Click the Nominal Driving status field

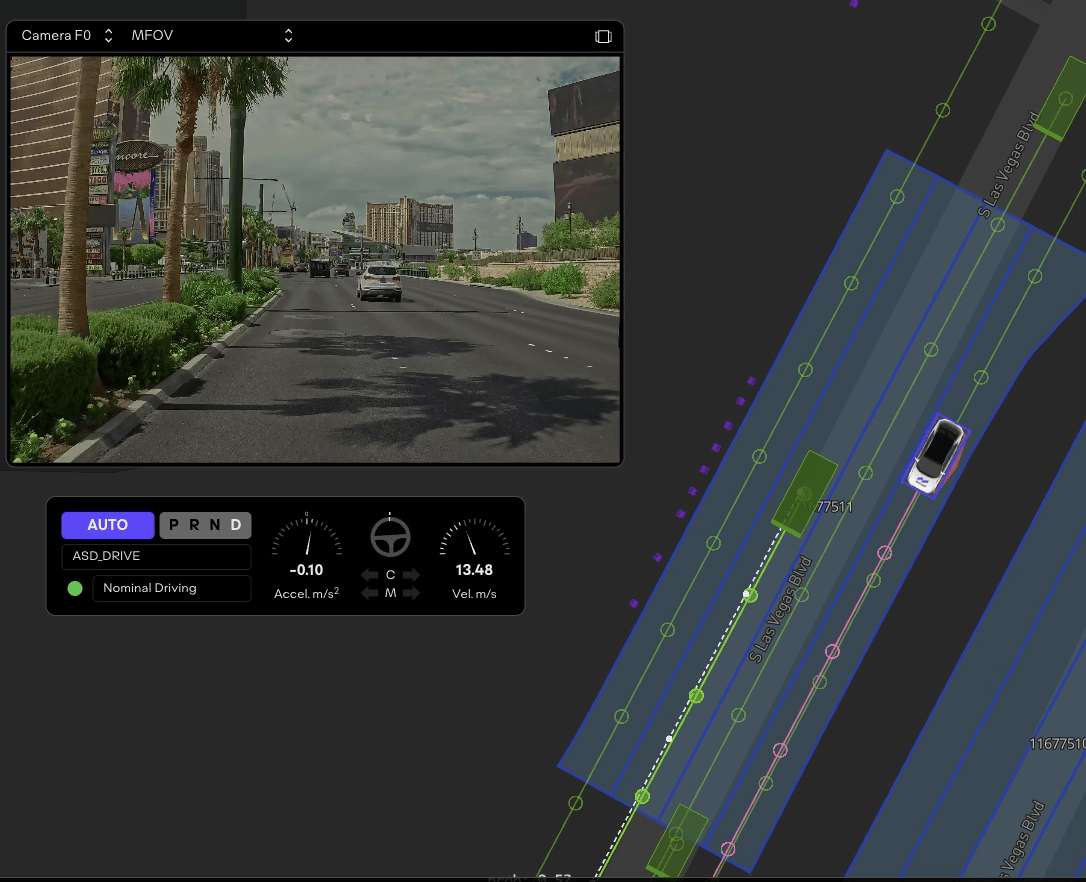tap(171, 588)
